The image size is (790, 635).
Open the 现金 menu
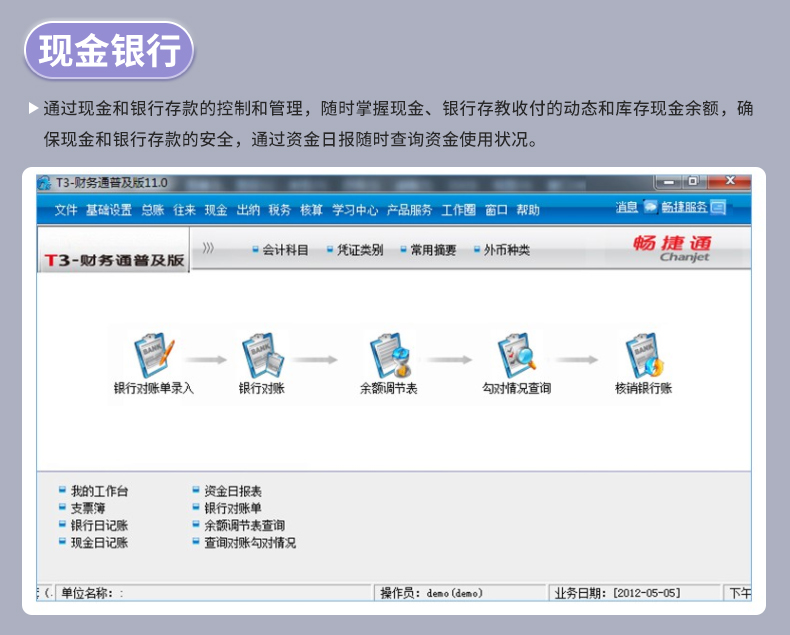pyautogui.click(x=216, y=210)
